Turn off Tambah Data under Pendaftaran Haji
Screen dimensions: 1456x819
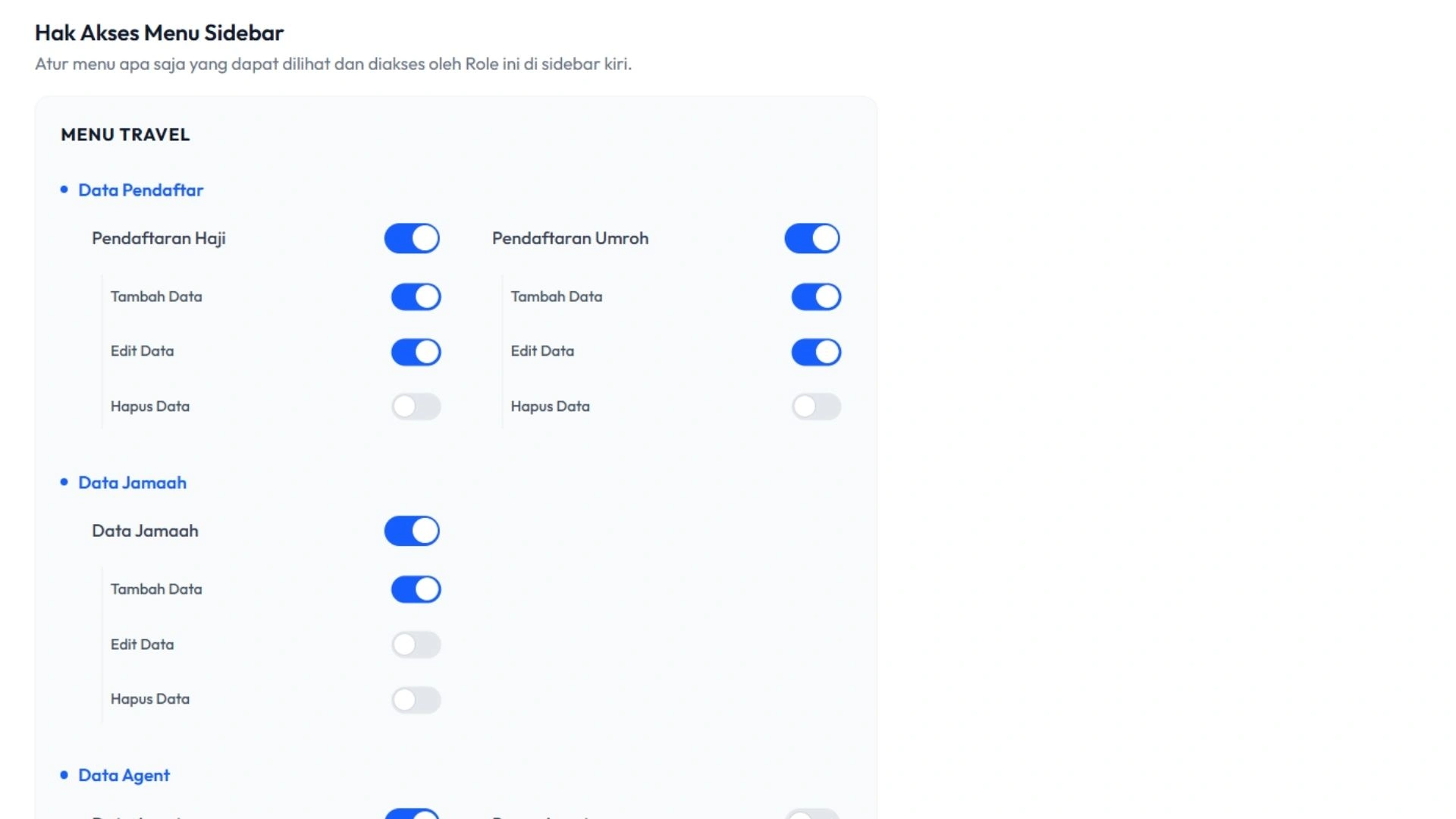point(416,297)
